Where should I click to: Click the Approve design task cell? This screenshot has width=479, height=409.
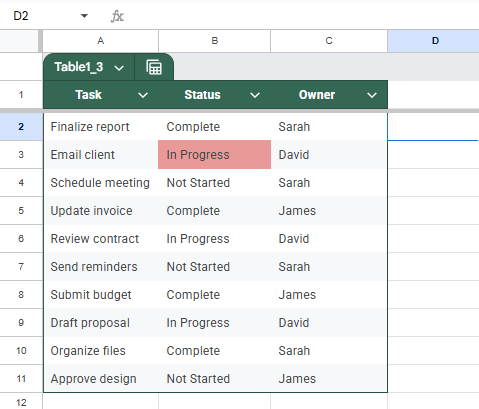[101, 379]
